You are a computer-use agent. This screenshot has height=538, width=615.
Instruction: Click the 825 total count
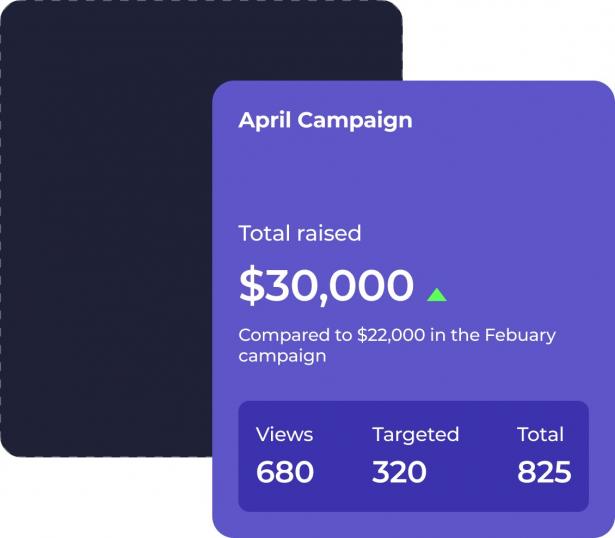pyautogui.click(x=544, y=472)
